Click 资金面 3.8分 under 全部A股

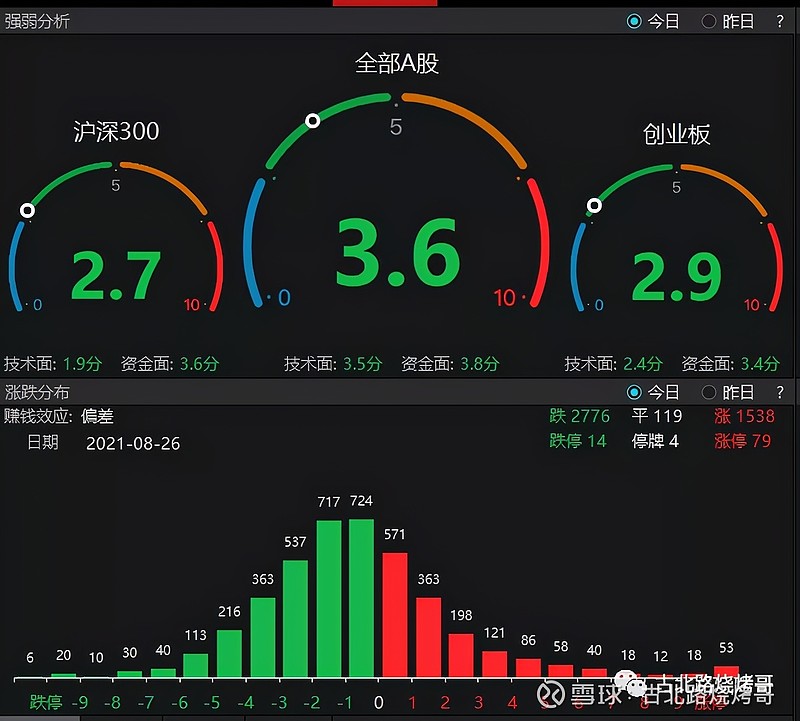coord(450,364)
